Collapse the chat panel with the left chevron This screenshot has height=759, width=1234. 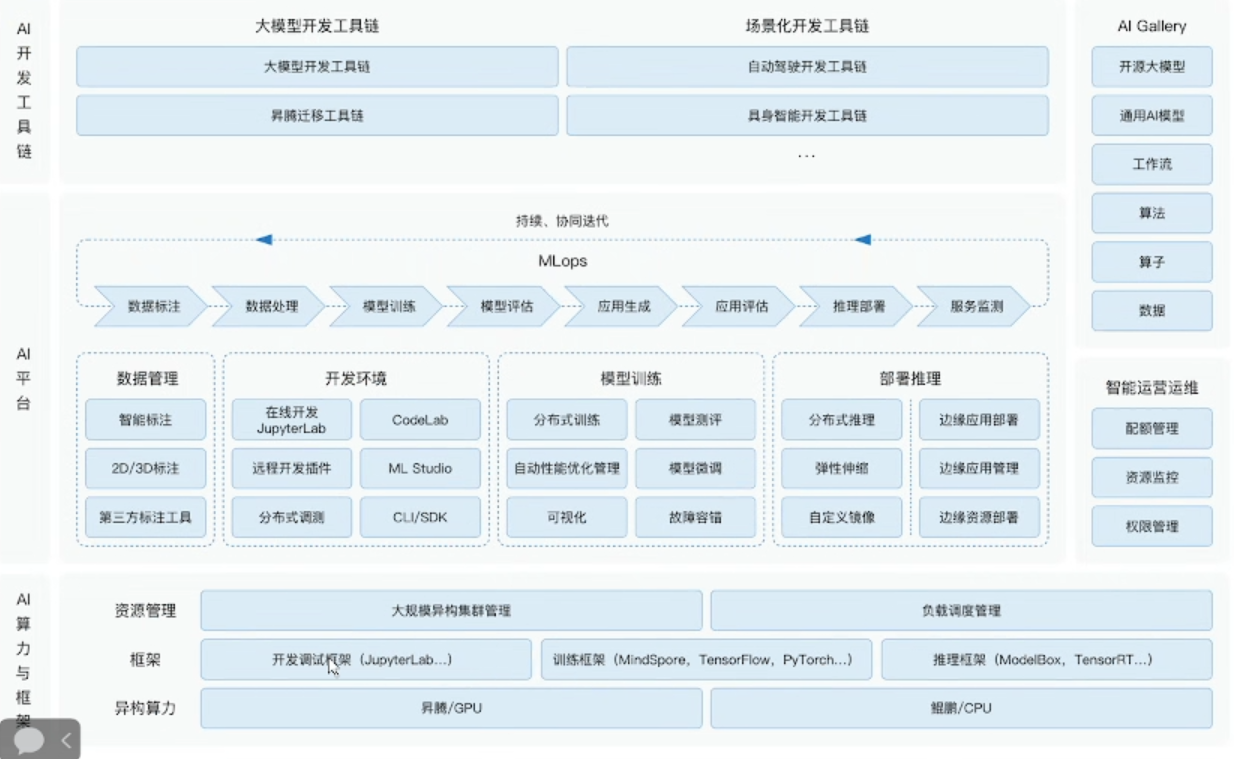66,738
